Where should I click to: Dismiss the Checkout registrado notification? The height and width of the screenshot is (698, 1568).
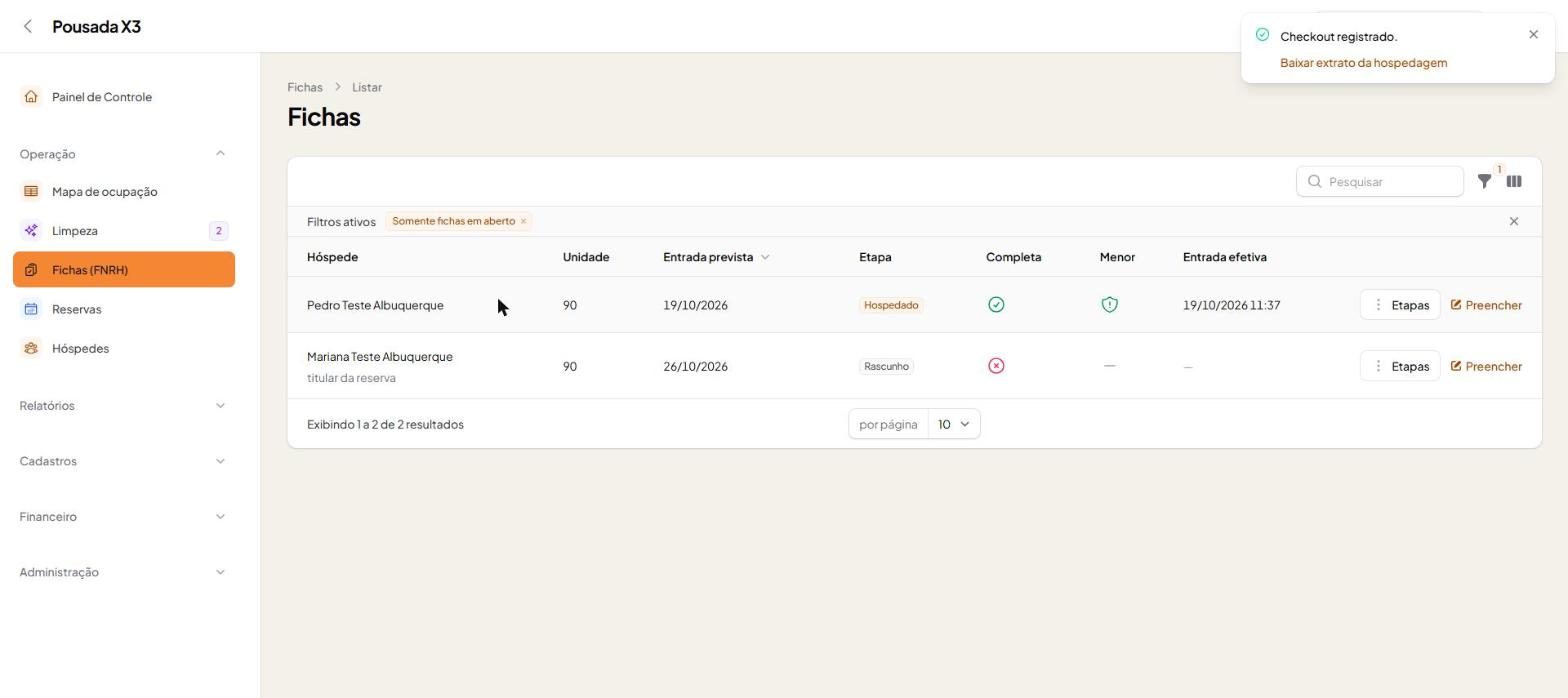1533,35
